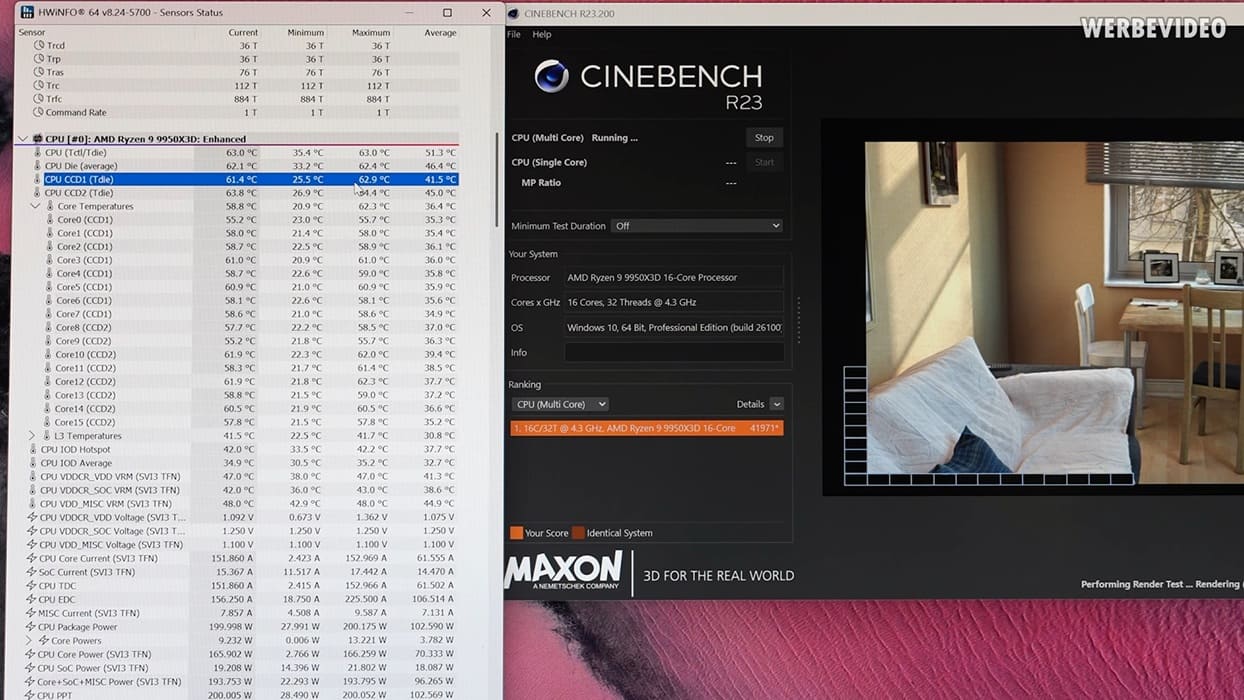The width and height of the screenshot is (1244, 700).
Task: Click thermometer icon beside CPU CCD2 (Tdie)
Action: [38, 193]
